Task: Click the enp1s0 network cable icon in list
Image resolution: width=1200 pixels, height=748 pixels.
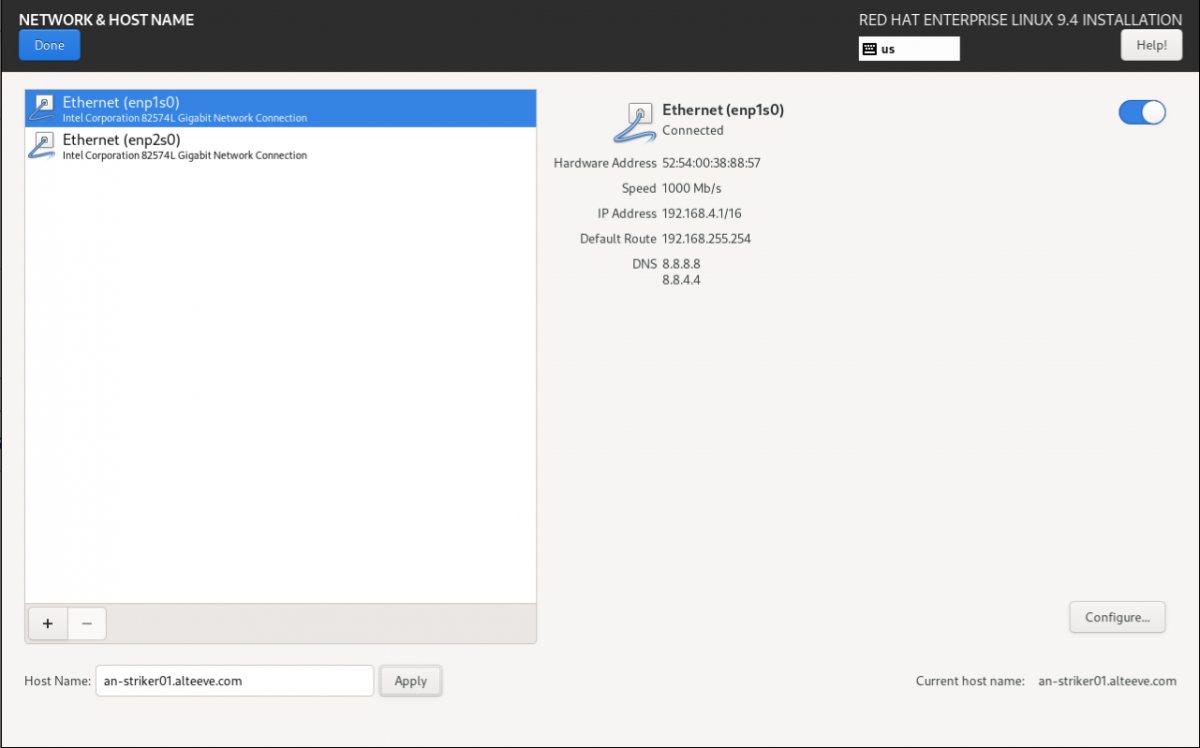Action: pos(43,108)
